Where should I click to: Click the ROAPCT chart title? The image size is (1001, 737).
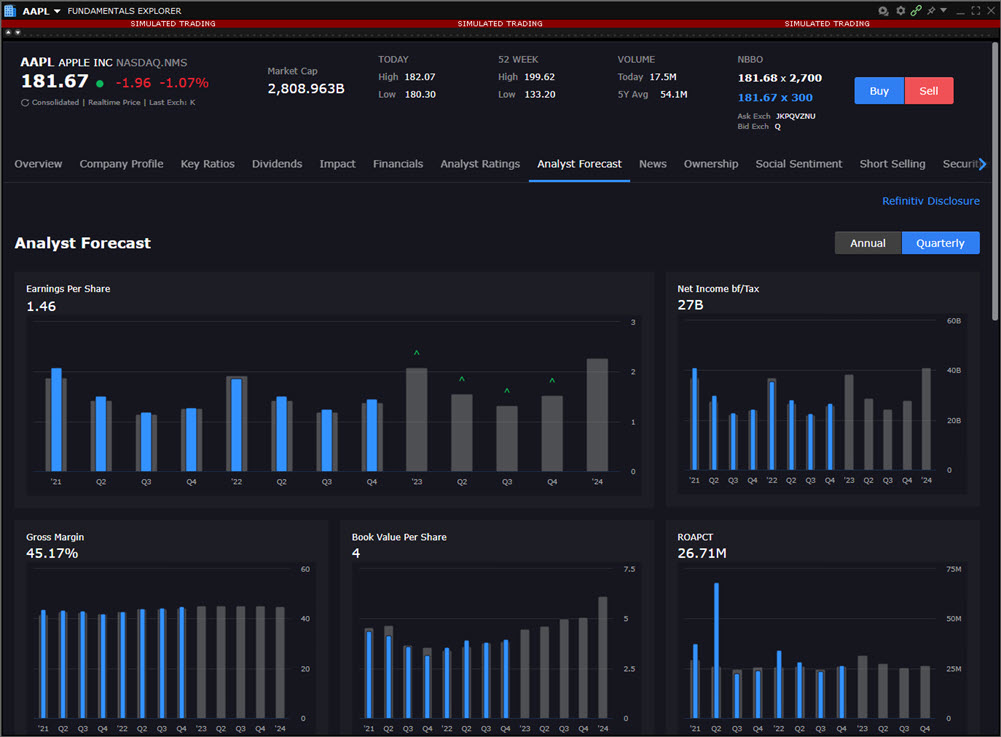pyautogui.click(x=695, y=537)
